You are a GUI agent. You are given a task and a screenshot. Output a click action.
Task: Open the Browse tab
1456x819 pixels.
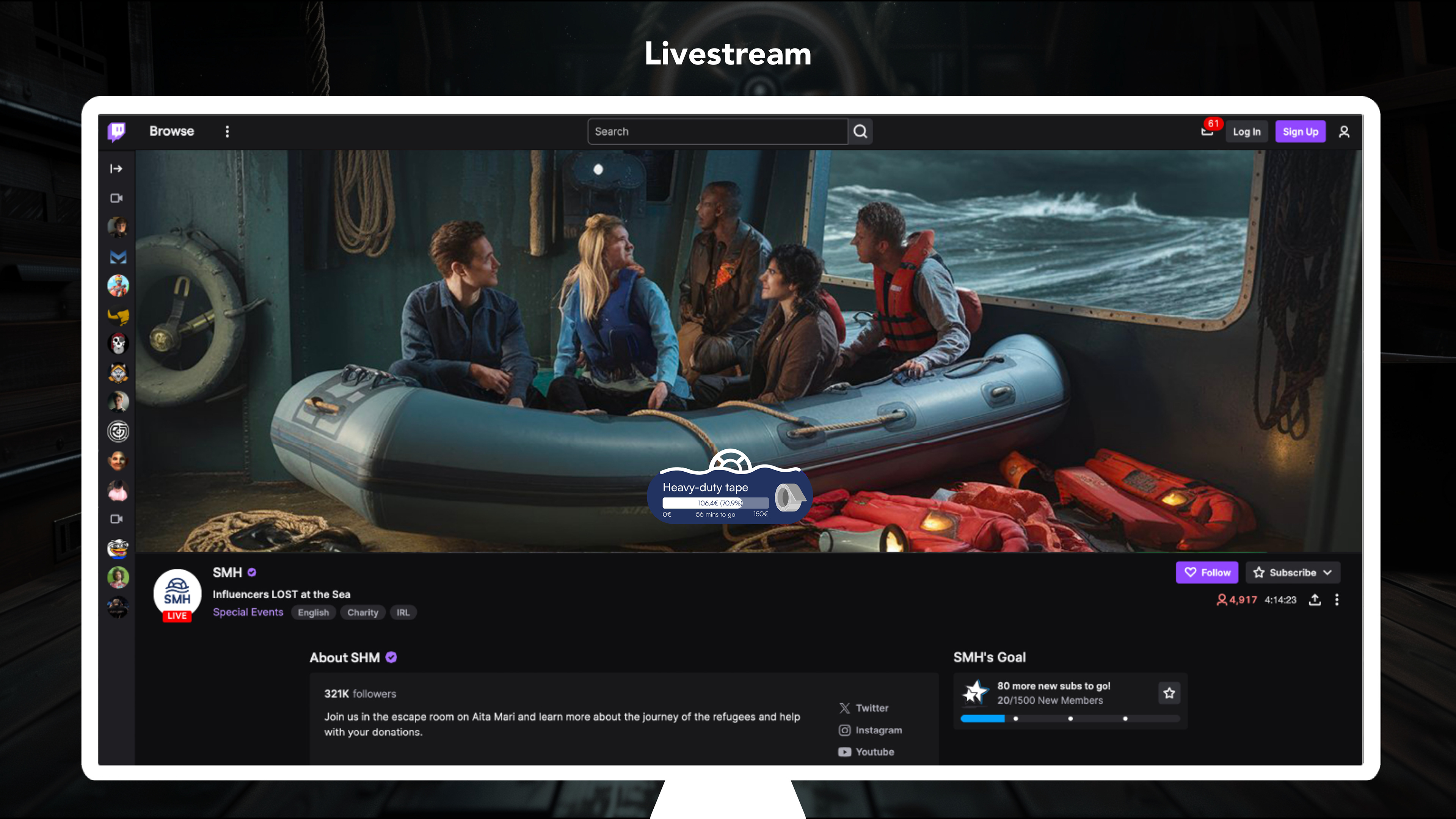click(x=171, y=131)
